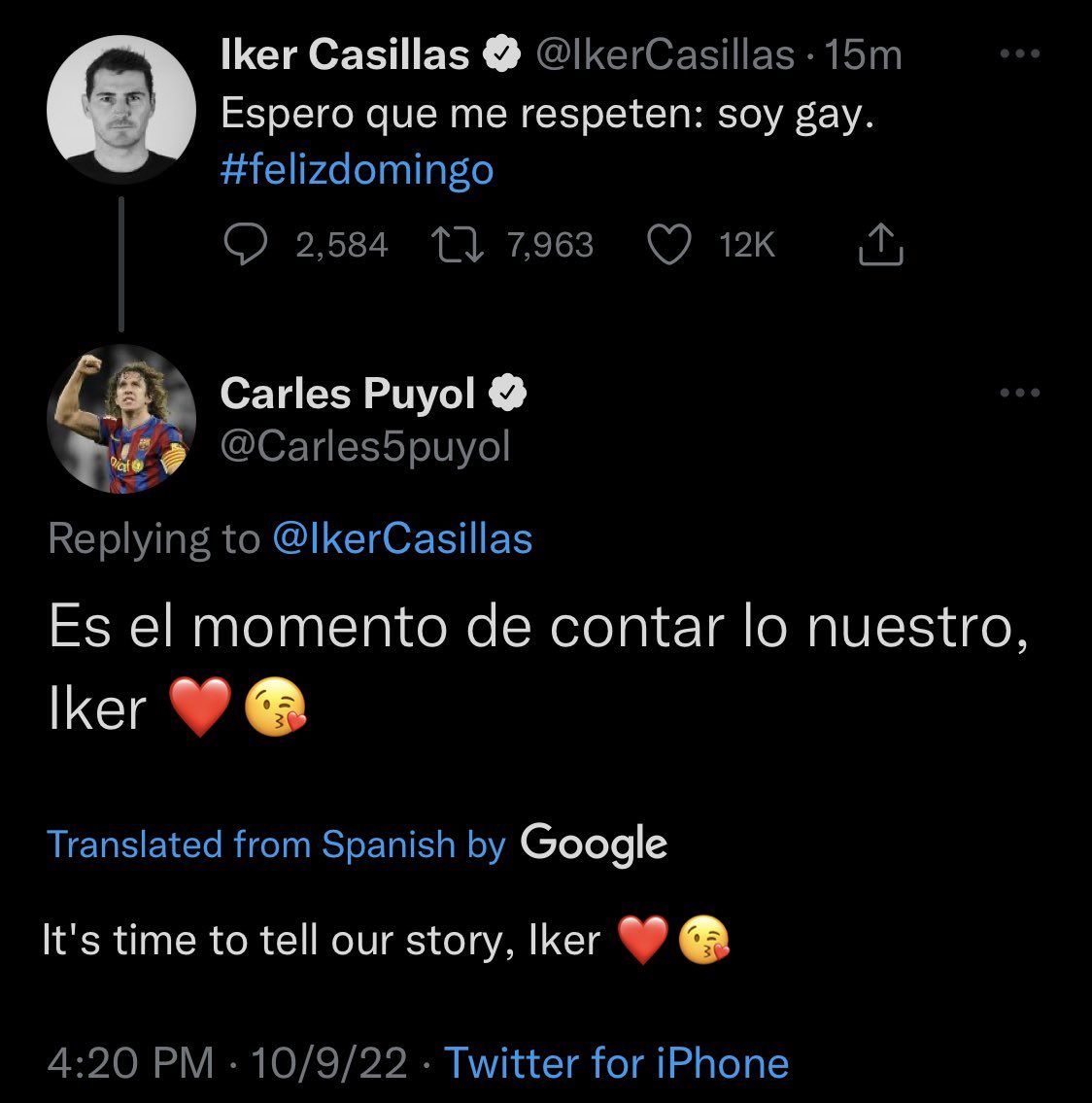Click the Carles Puyol display name
The image size is (1092, 1103).
tap(348, 395)
